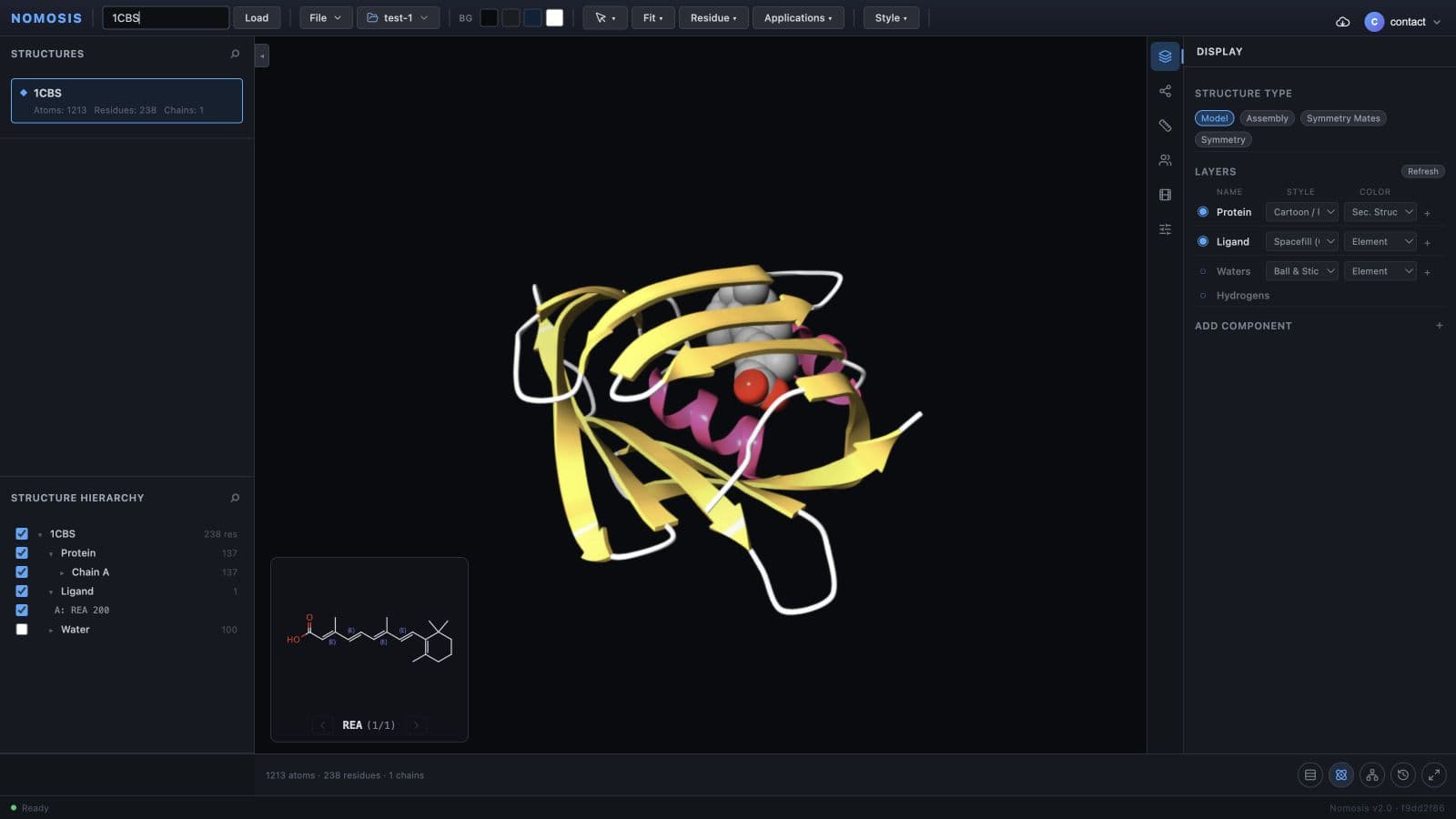Image resolution: width=1456 pixels, height=819 pixels.
Task: Open the Ligand Spacefill style dropdown
Action: coord(1302,242)
